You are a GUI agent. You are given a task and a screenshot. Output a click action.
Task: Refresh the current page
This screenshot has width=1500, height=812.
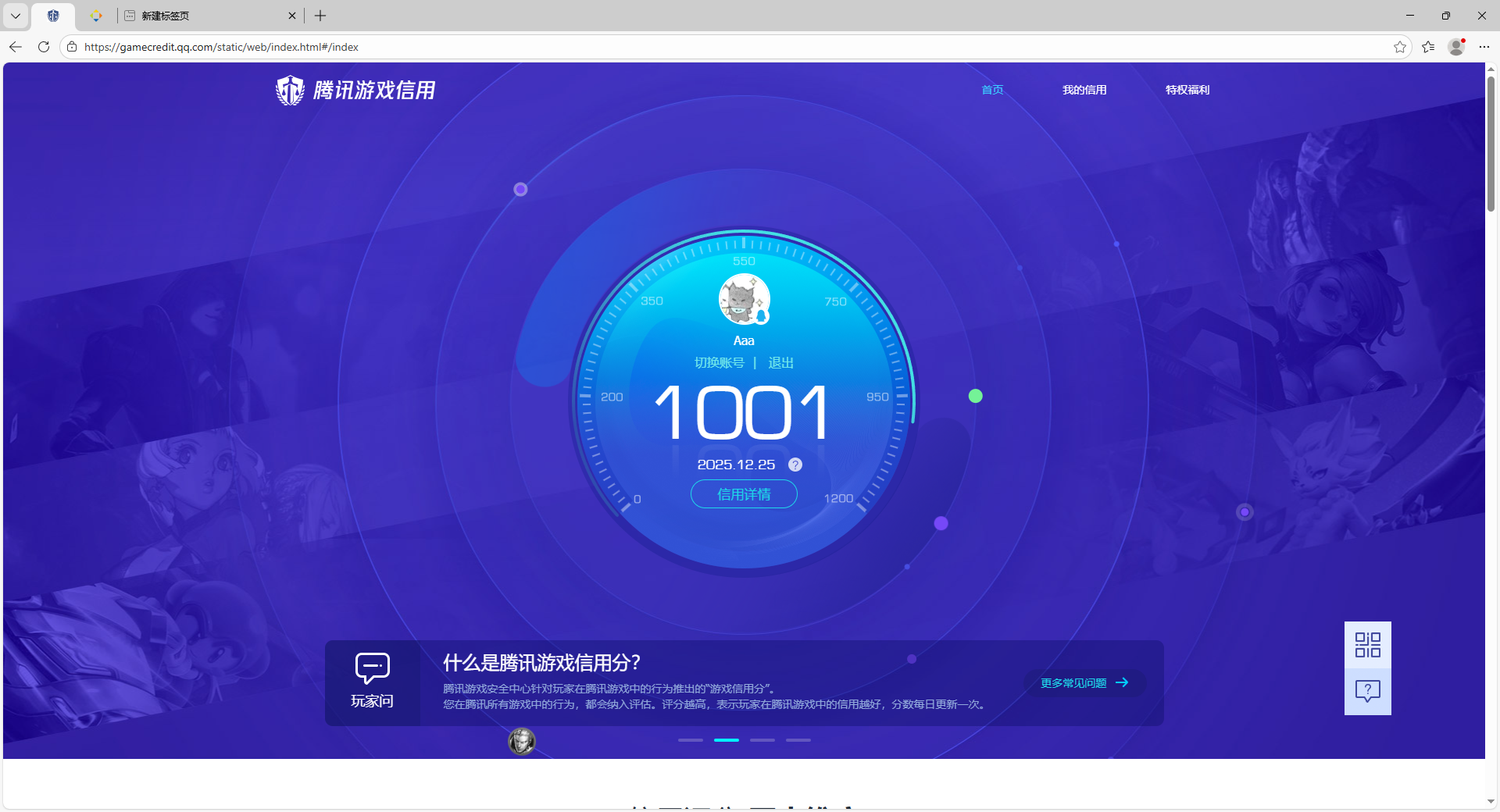click(44, 47)
